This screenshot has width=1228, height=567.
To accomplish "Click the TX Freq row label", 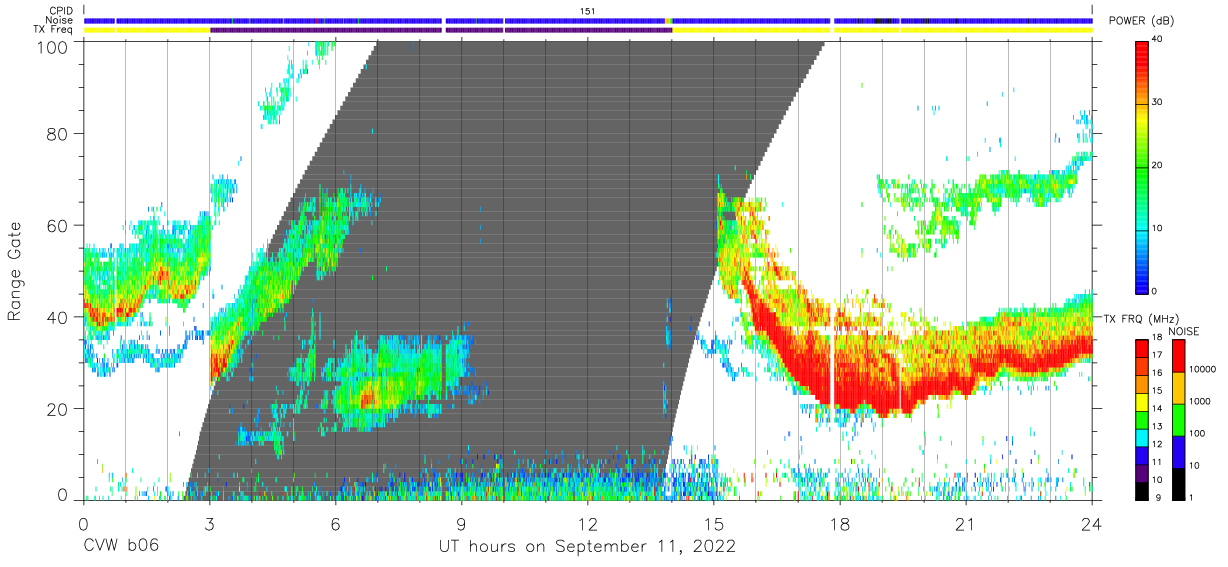I will pos(55,29).
